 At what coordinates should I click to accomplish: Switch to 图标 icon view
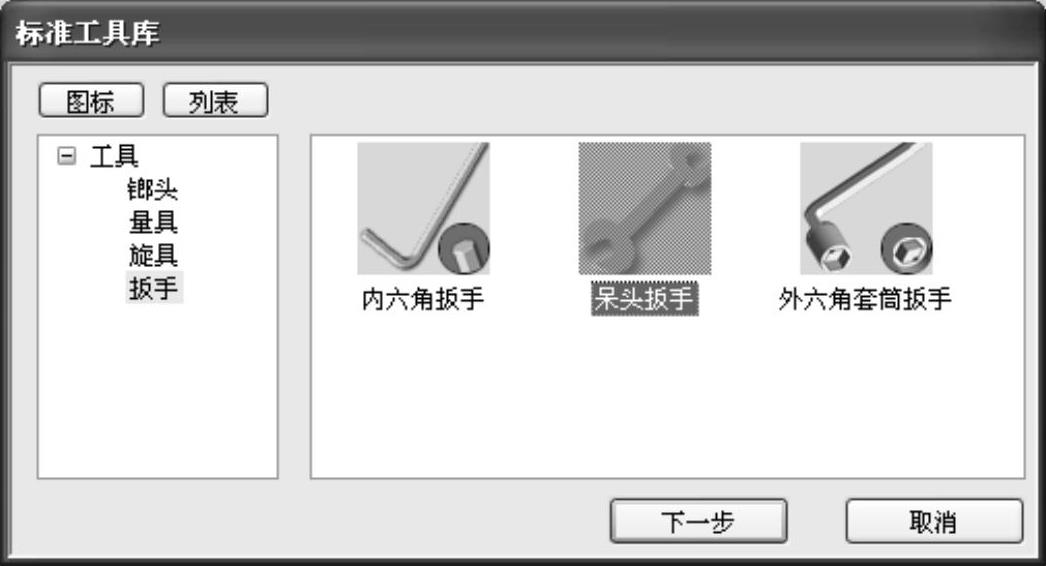(91, 101)
